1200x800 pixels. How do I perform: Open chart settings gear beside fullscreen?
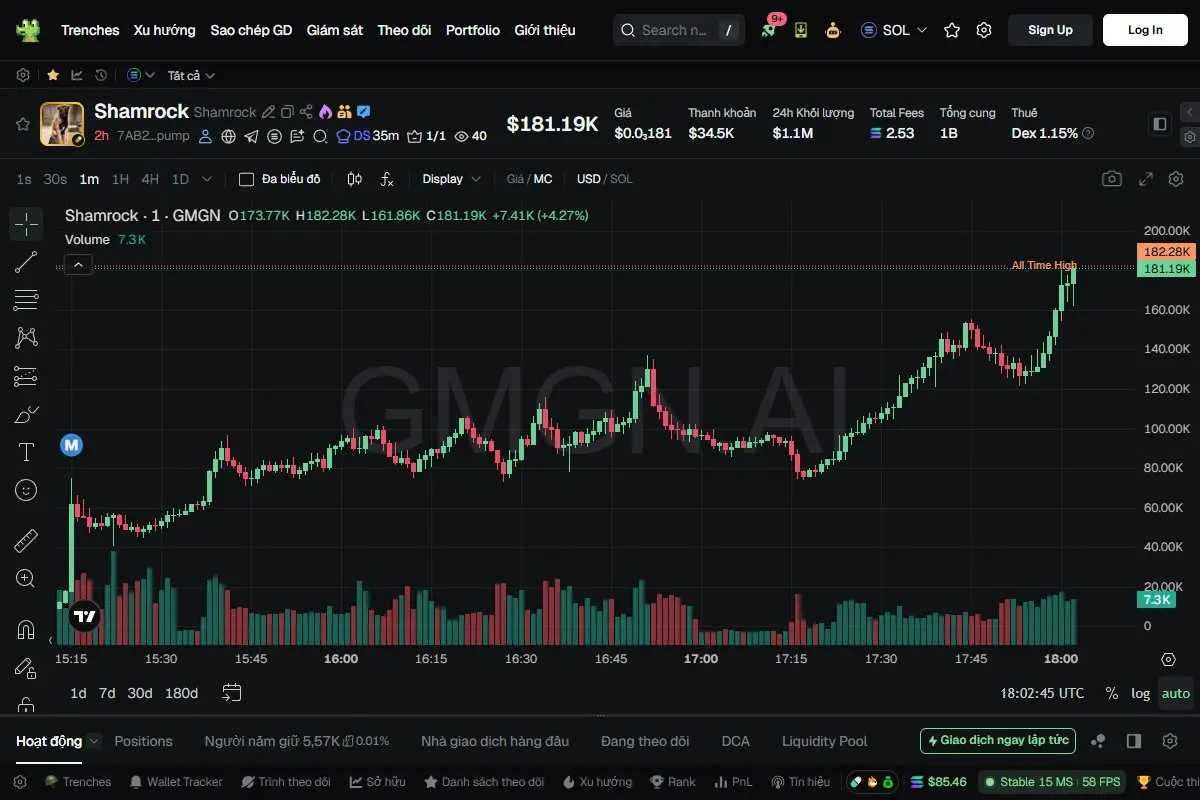(1175, 179)
